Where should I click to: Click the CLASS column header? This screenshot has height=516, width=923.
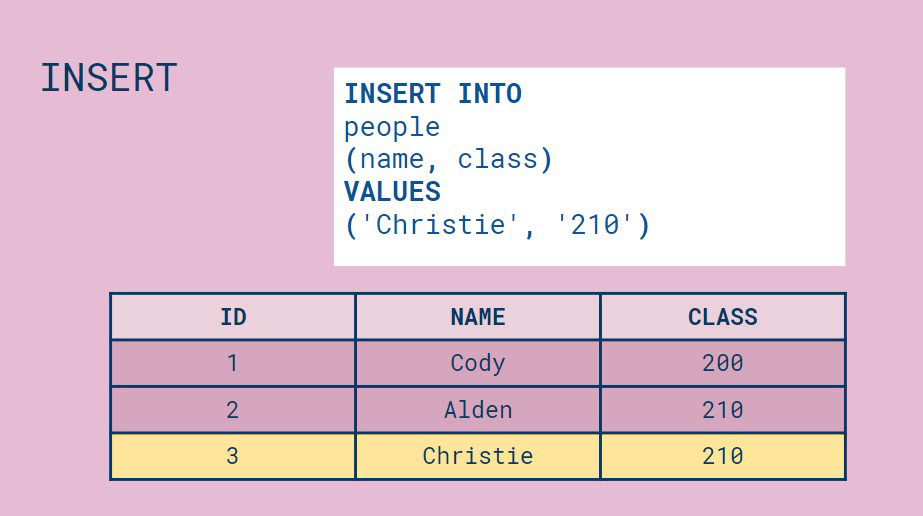pos(723,317)
